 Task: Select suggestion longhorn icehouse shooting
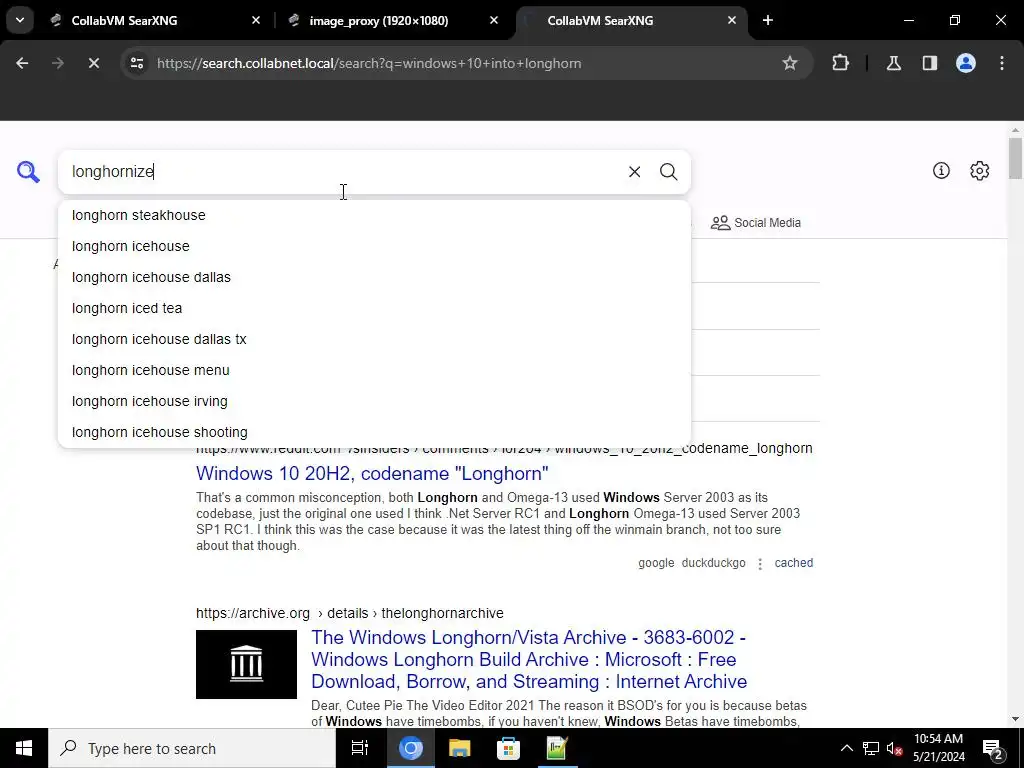point(374,432)
